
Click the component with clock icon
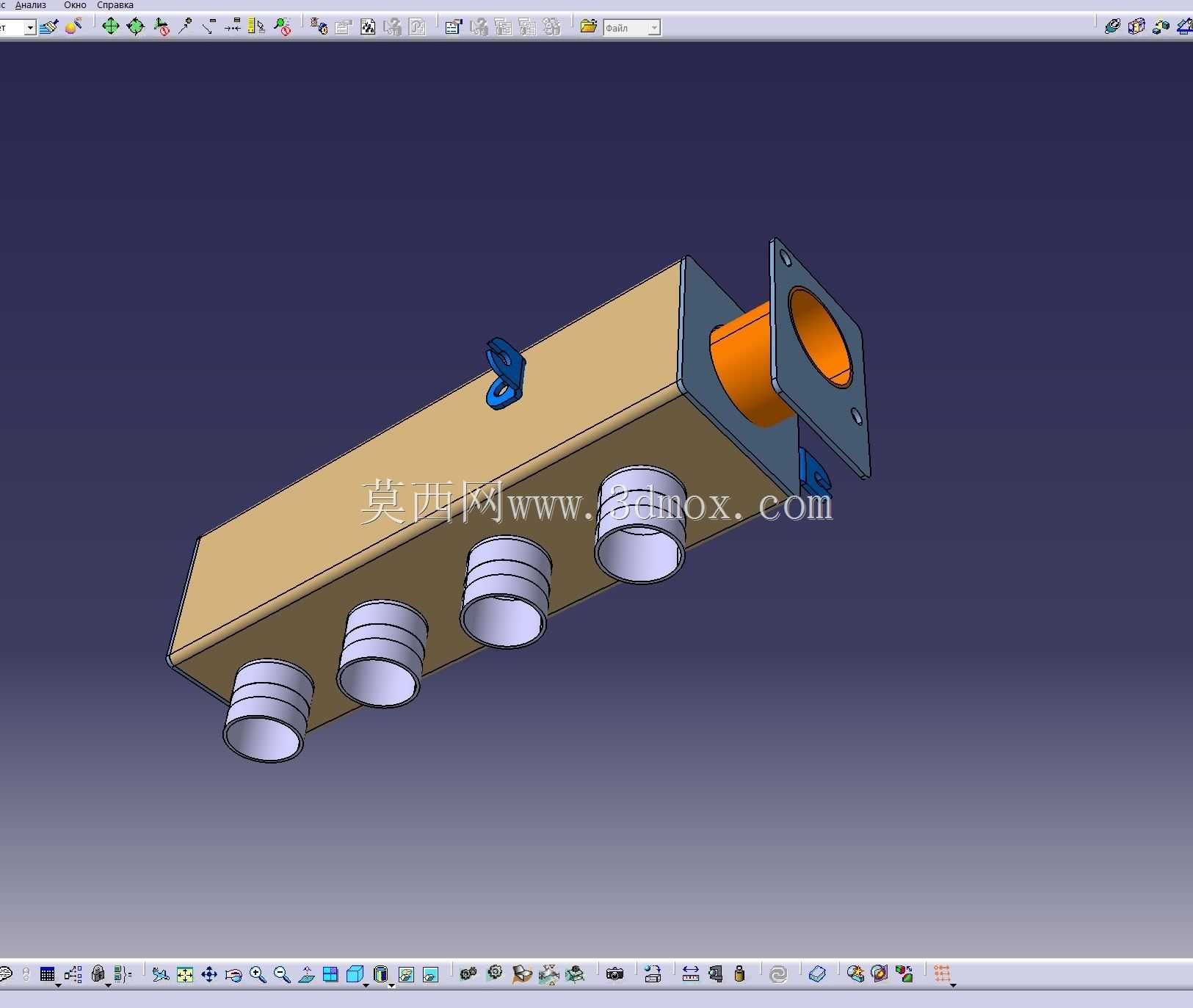click(319, 27)
